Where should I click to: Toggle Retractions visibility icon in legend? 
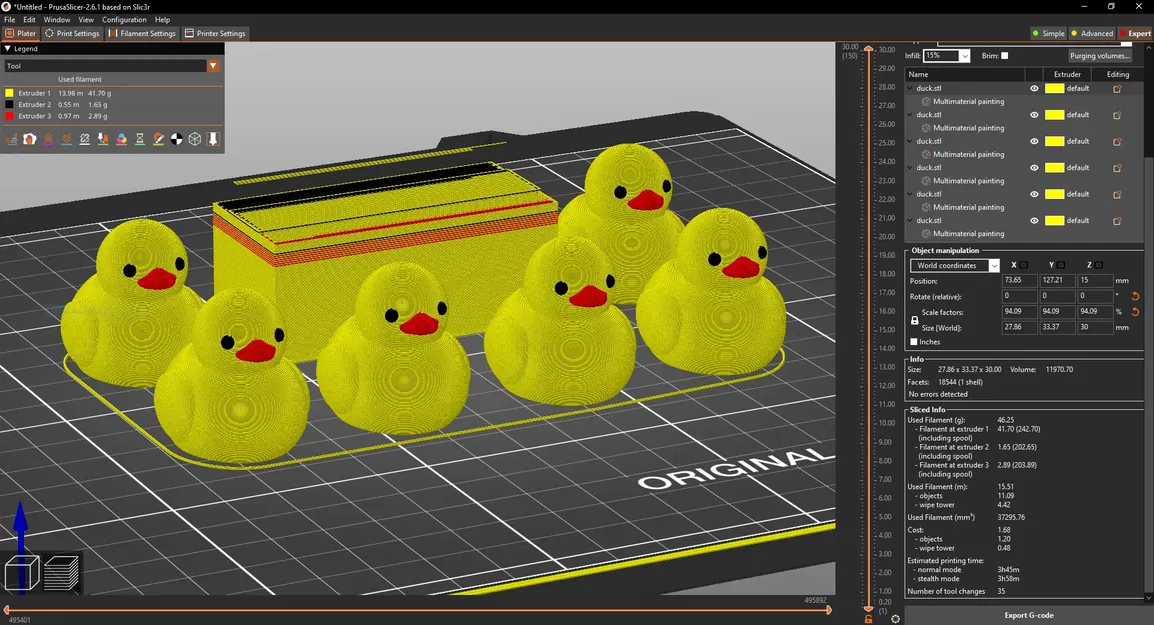(49, 139)
